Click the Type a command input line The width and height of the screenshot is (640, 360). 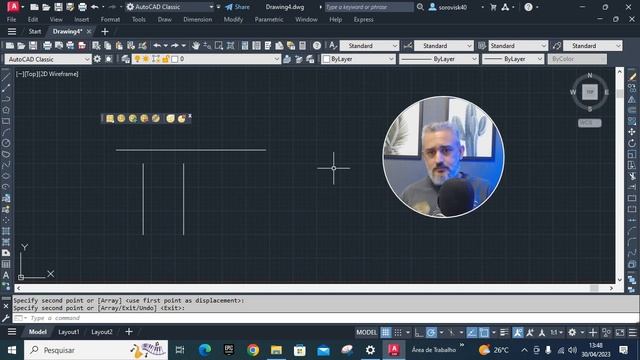point(325,318)
